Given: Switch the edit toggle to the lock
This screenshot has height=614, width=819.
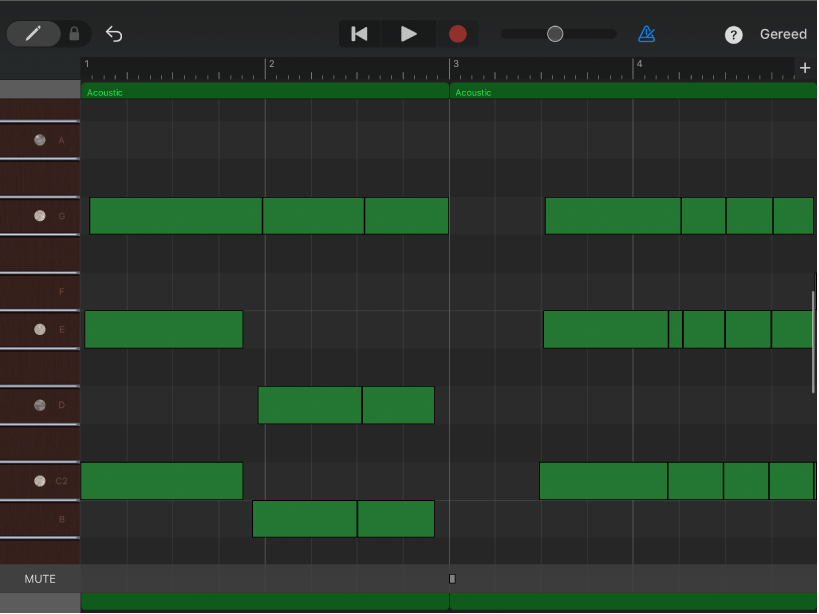Looking at the screenshot, I should pyautogui.click(x=75, y=33).
